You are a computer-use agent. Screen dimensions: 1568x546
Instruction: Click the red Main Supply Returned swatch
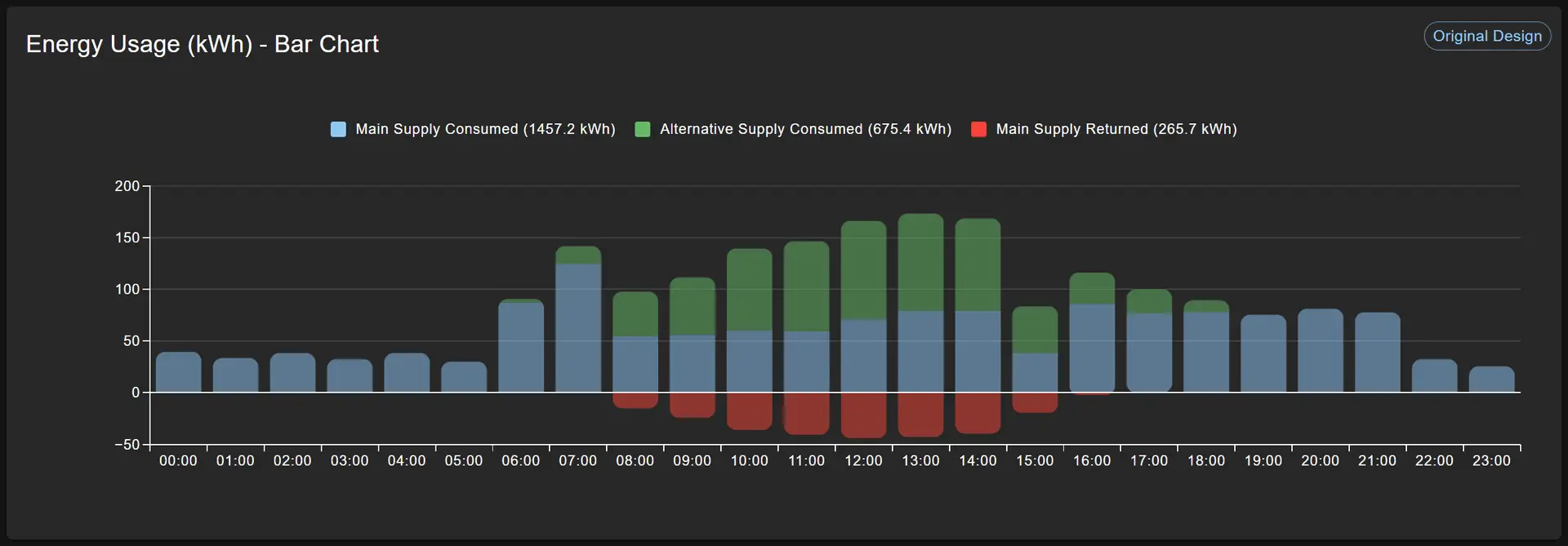(x=978, y=129)
